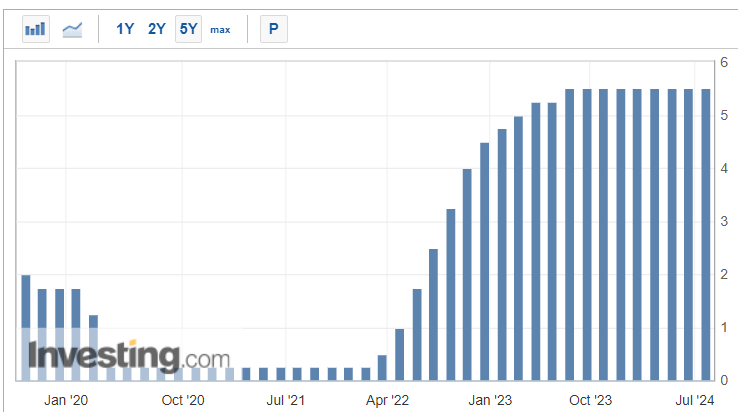The image size is (738, 412).
Task: Select the max time range
Action: [x=220, y=30]
